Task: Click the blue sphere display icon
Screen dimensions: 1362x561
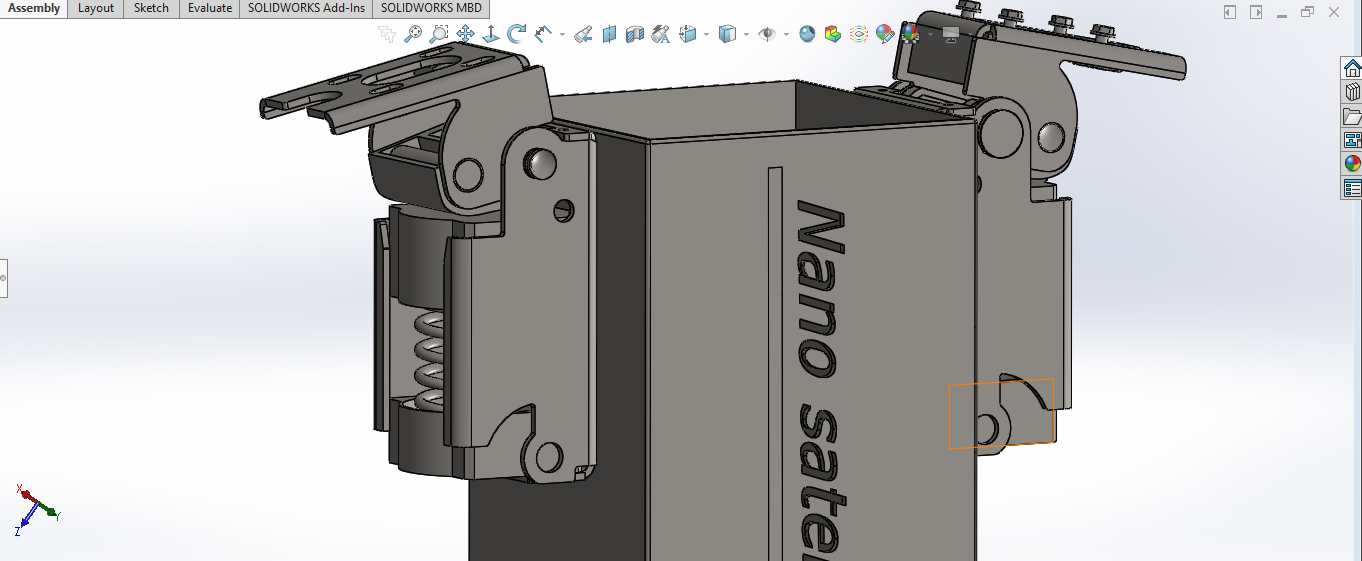Action: [x=807, y=34]
